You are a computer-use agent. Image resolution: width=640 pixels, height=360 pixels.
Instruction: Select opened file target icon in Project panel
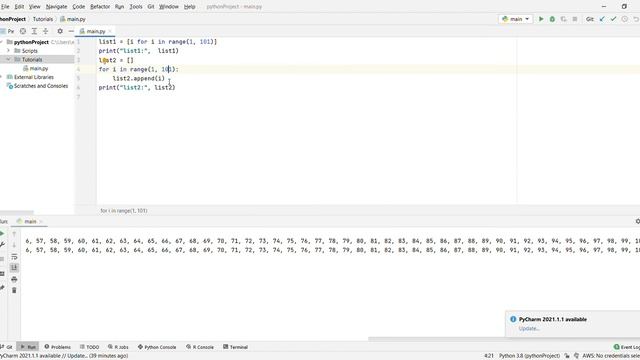(23, 31)
